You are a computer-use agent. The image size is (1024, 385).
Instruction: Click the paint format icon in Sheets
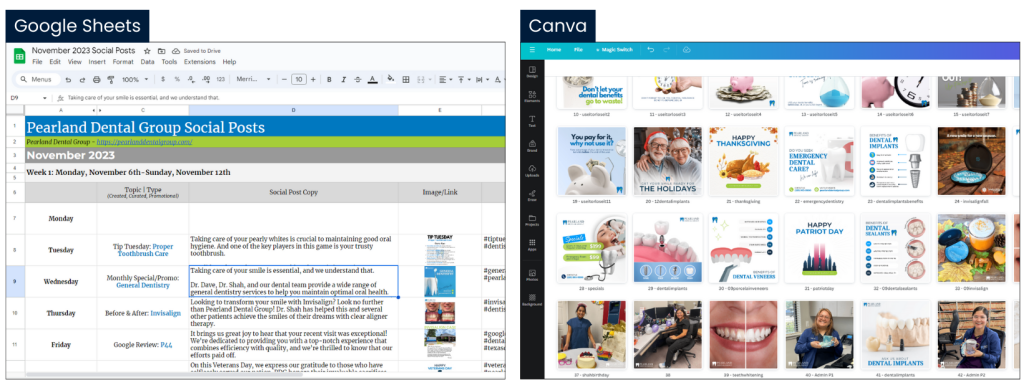tap(110, 79)
